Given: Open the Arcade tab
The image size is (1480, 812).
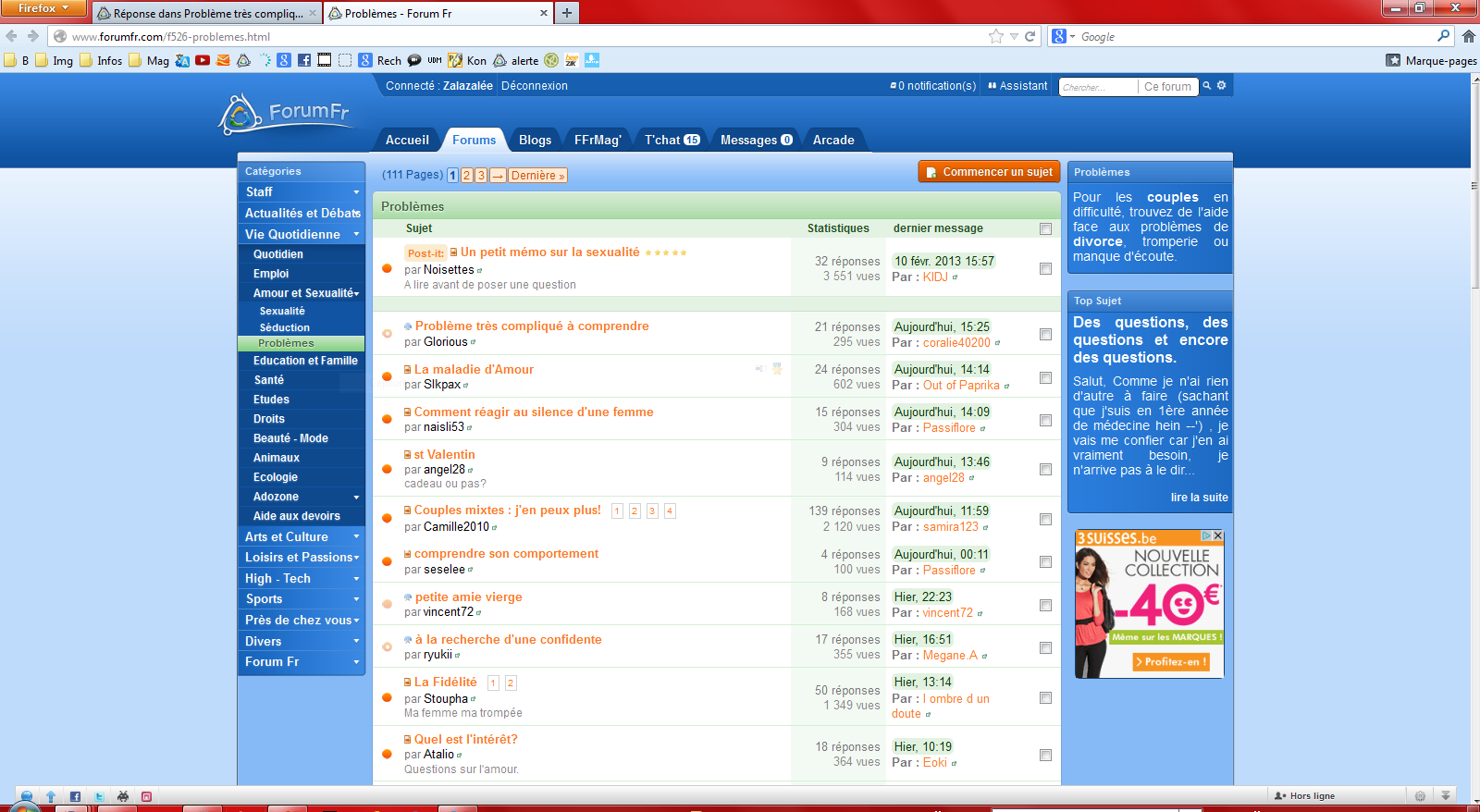Looking at the screenshot, I should click(833, 141).
